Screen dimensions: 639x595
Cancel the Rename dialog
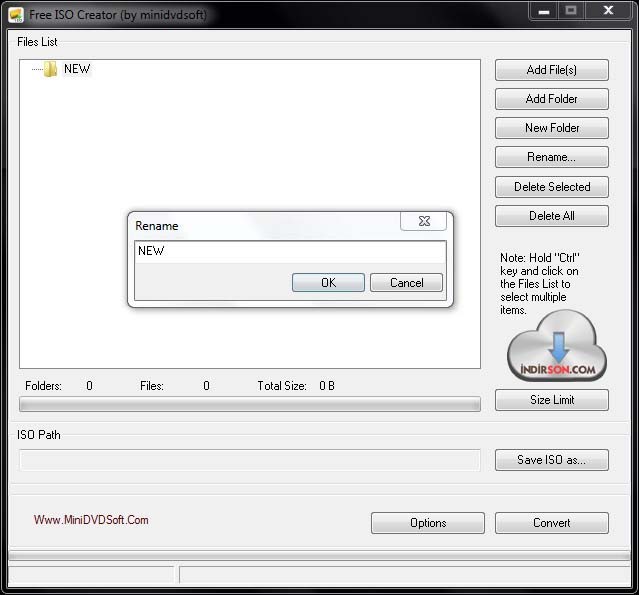tap(406, 282)
